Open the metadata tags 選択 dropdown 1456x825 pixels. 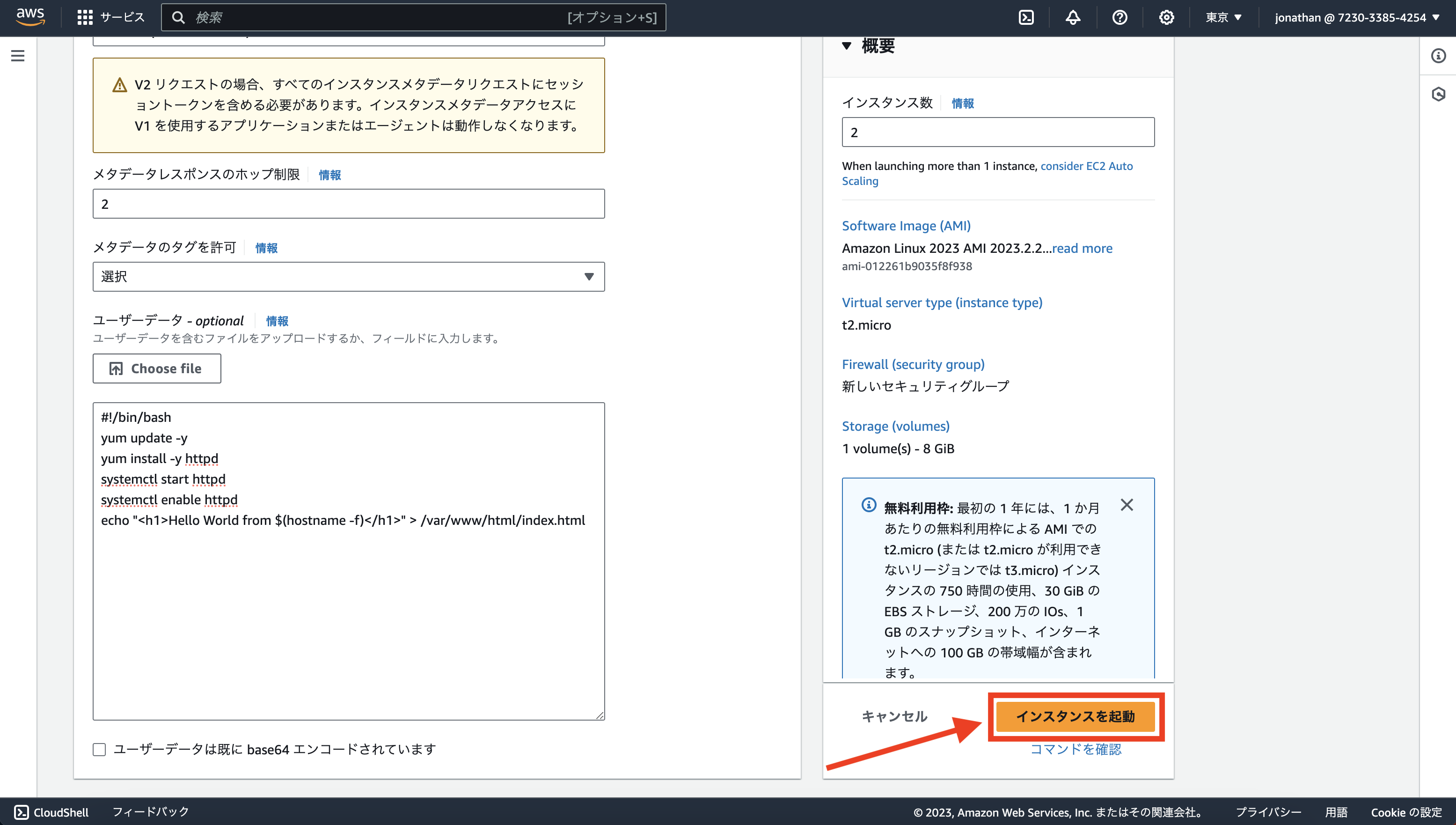tap(348, 277)
